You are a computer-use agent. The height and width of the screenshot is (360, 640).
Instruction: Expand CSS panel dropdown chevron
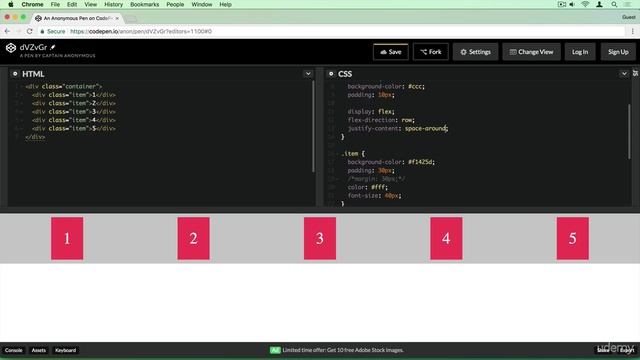624,74
